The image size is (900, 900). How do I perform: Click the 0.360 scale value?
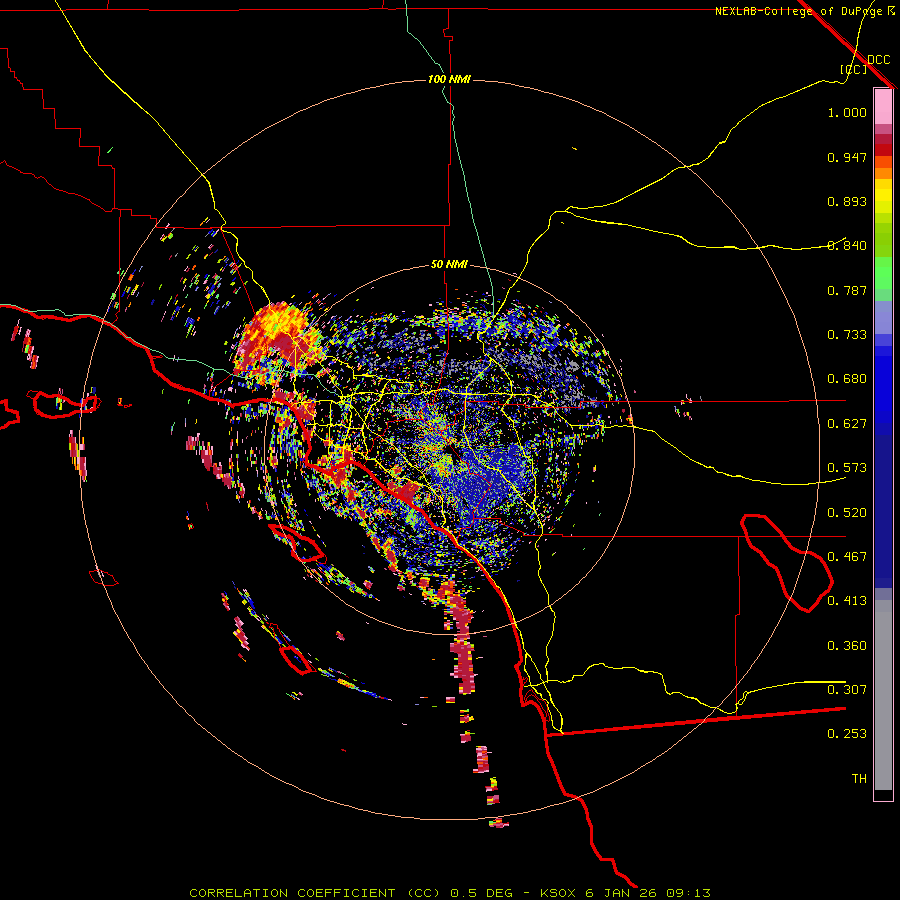pyautogui.click(x=847, y=646)
